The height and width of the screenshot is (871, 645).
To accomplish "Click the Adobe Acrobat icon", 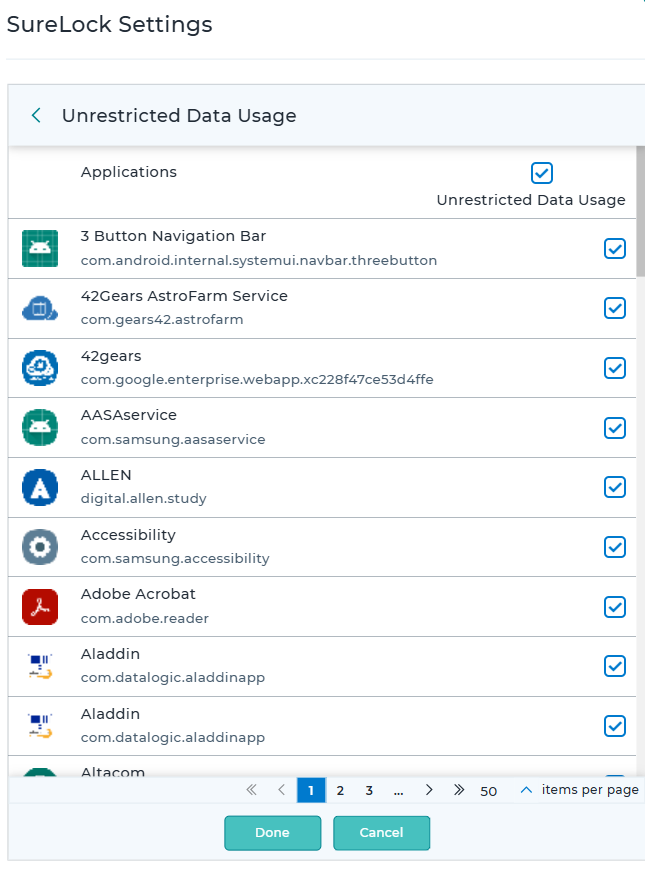I will click(40, 607).
